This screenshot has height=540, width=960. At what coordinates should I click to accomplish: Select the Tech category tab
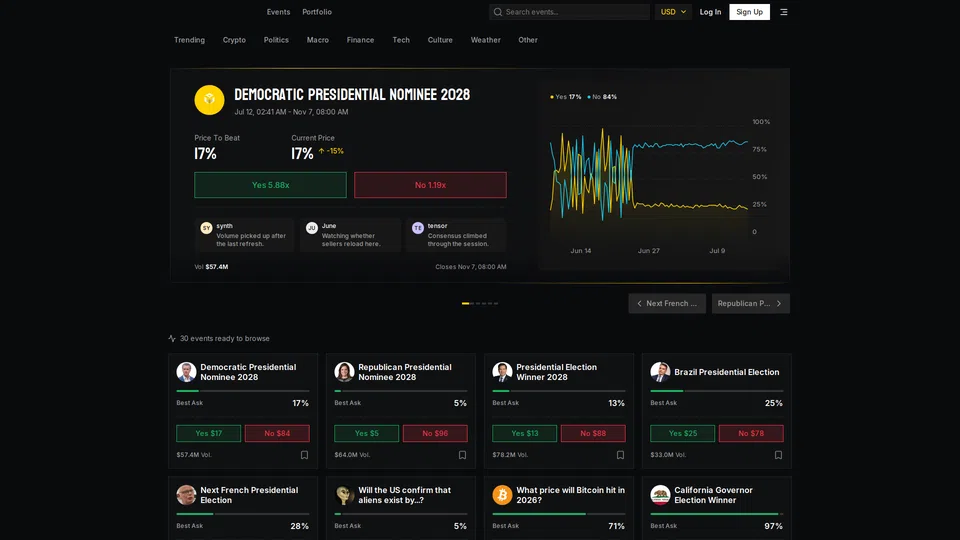(x=401, y=40)
